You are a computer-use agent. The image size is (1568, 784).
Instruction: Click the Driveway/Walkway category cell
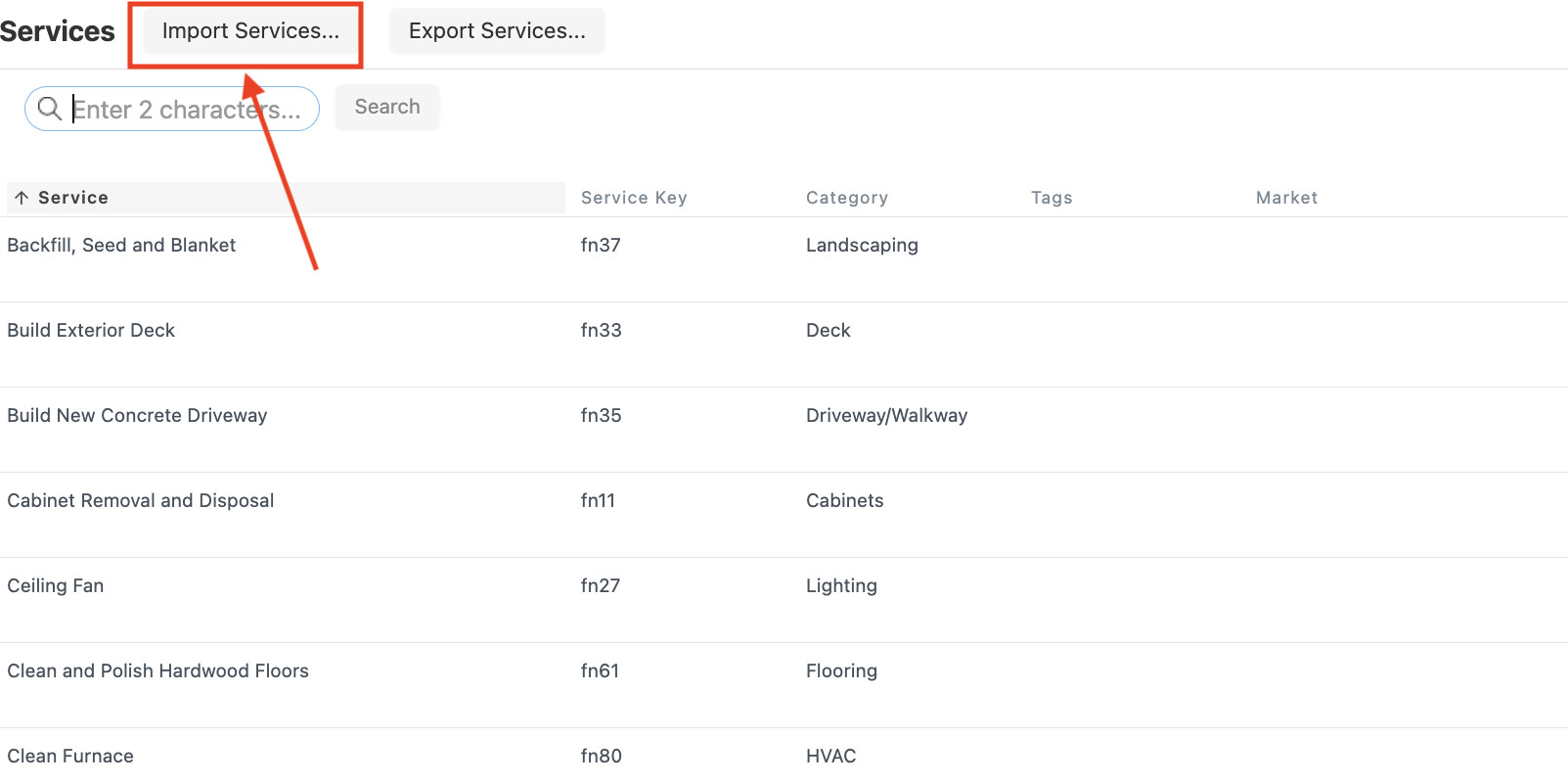point(886,416)
